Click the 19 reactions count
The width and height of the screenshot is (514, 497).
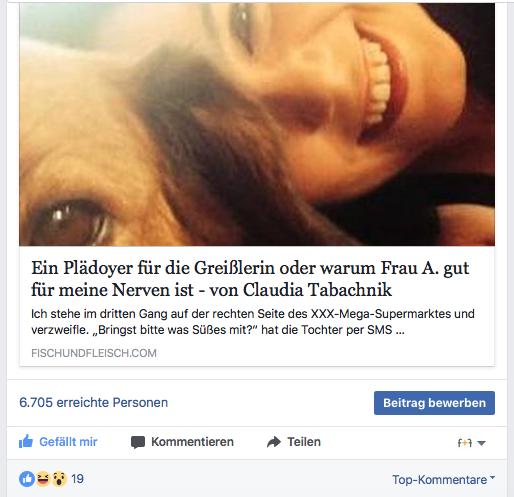pyautogui.click(x=77, y=479)
